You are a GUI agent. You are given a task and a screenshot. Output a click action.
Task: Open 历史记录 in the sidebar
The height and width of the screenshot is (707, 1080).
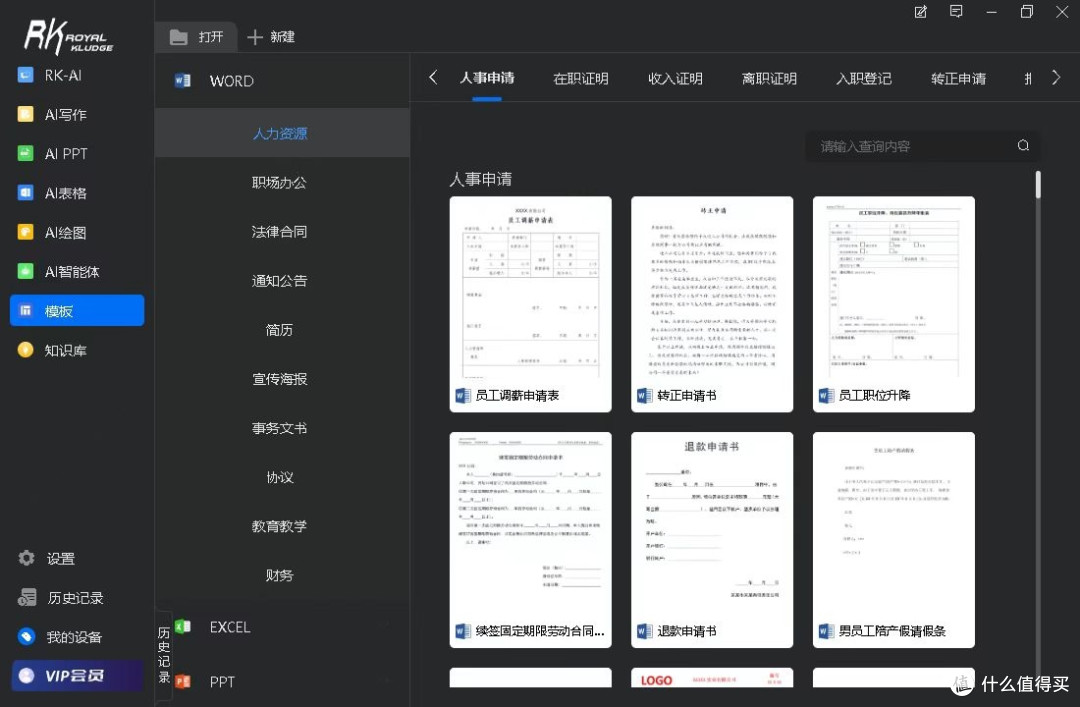(x=61, y=597)
